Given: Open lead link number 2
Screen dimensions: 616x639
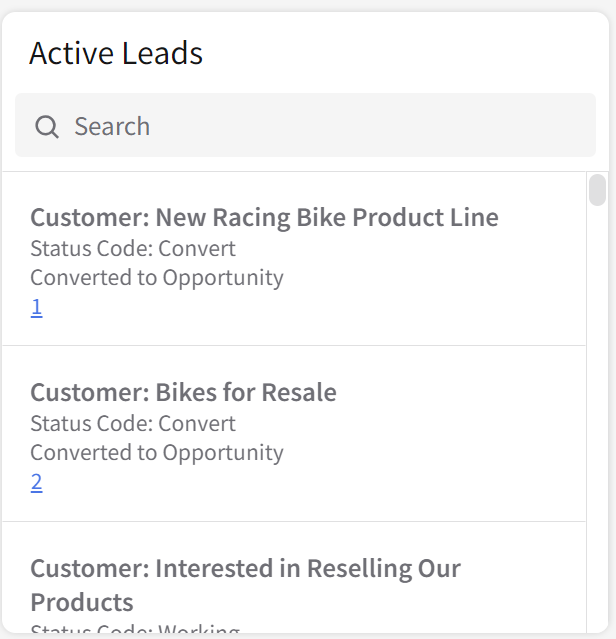Looking at the screenshot, I should (36, 483).
